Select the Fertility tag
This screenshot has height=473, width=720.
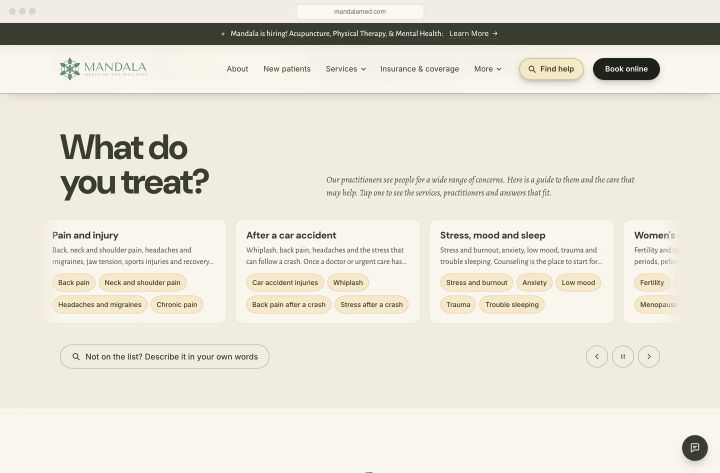click(x=652, y=282)
